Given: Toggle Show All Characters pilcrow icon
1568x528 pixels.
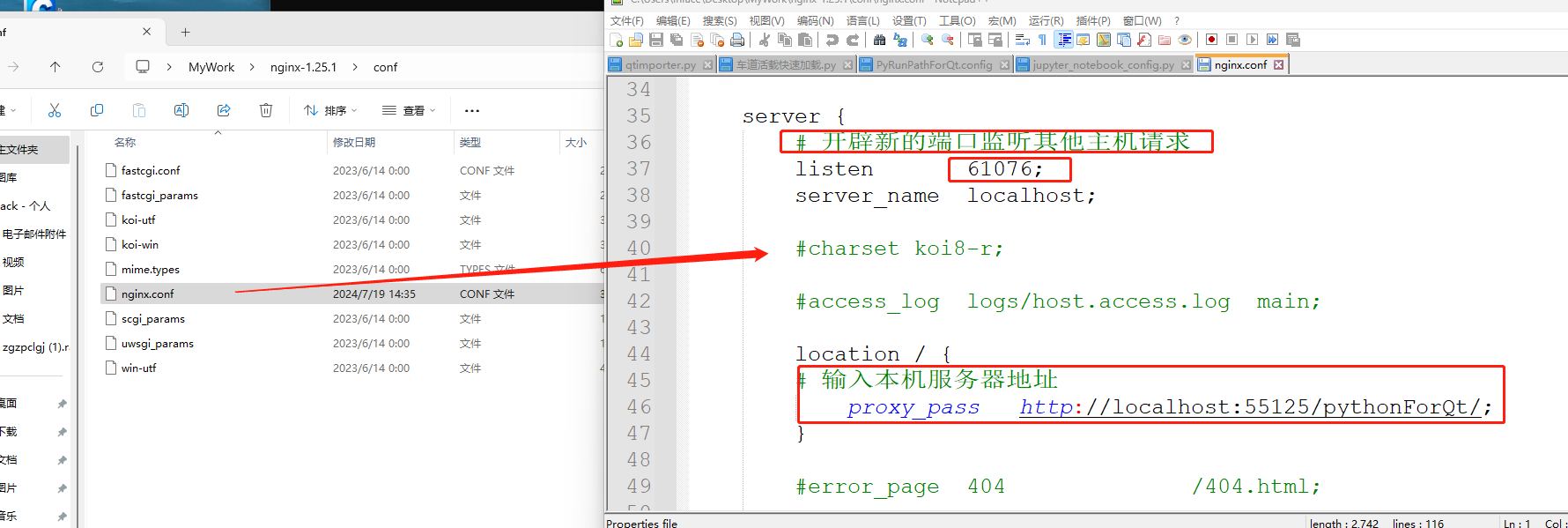Looking at the screenshot, I should click(1042, 40).
